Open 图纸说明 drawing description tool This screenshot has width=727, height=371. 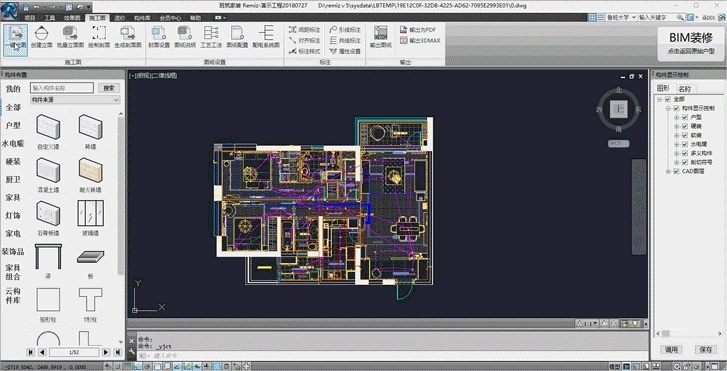click(185, 37)
